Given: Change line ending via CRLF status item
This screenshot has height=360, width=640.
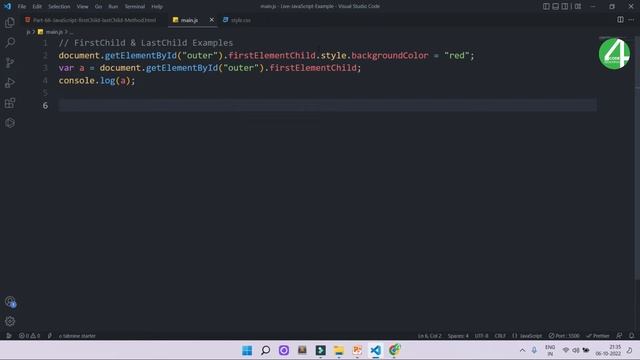Looking at the screenshot, I should pyautogui.click(x=500, y=336).
